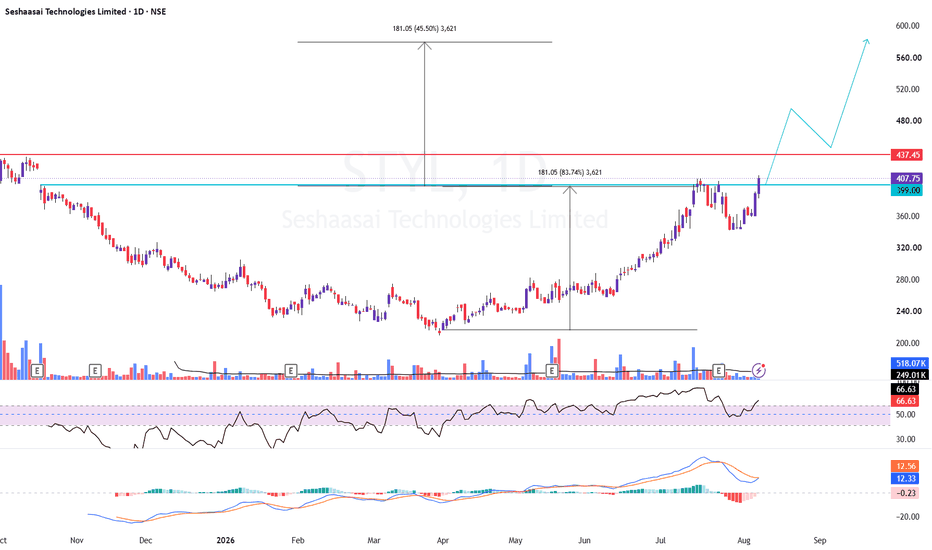Click the Apr label on time axis
This screenshot has height=550, width=932.
pos(442,540)
